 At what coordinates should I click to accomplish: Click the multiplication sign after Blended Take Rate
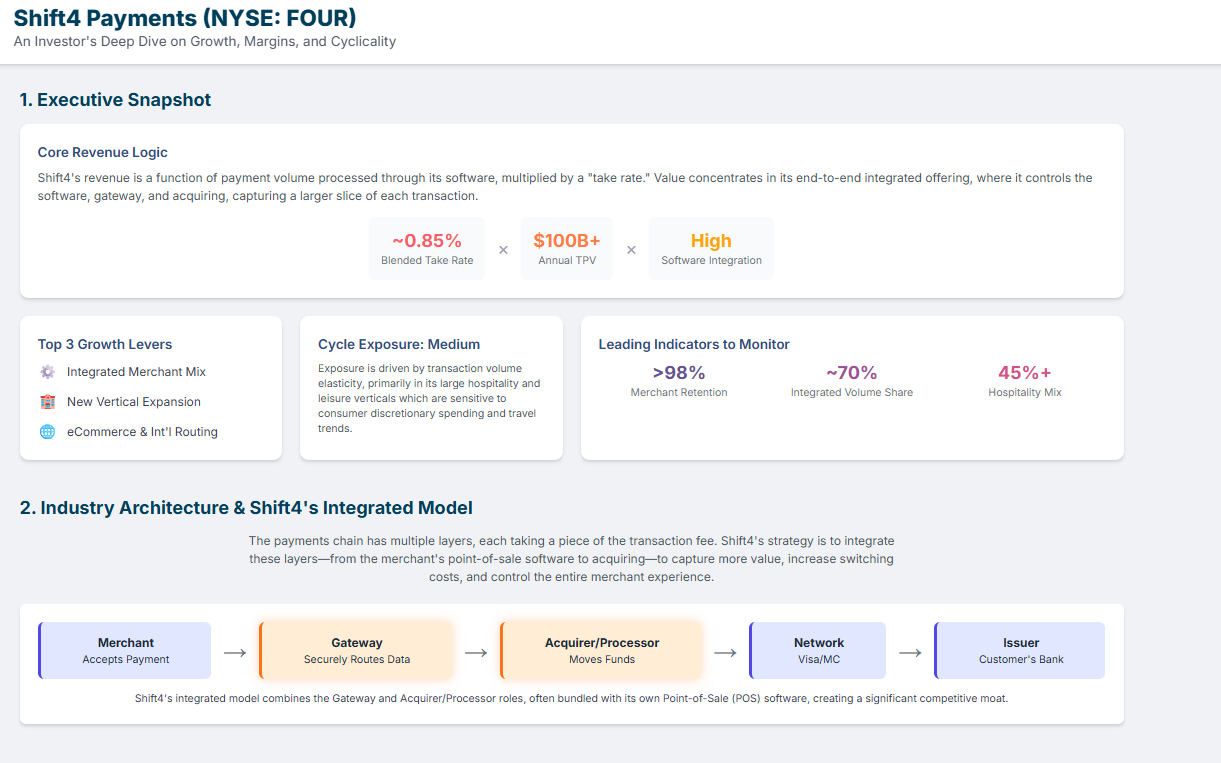coord(503,250)
